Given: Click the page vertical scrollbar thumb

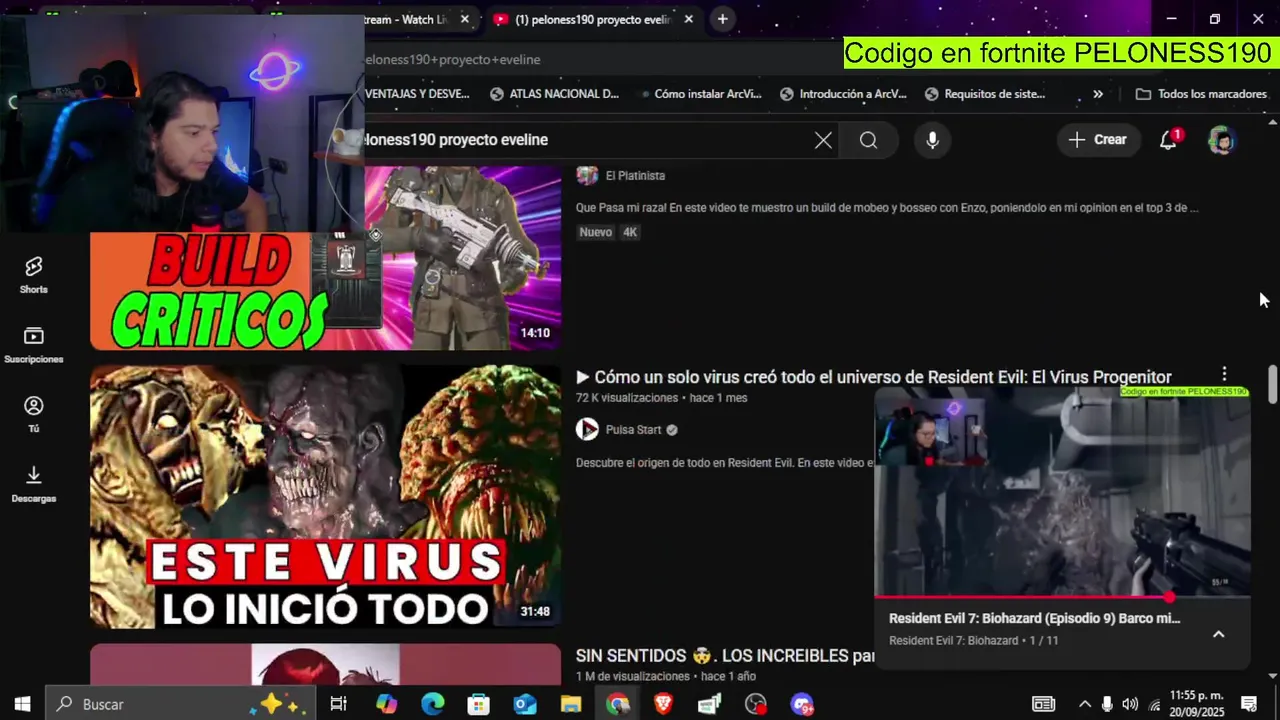Looking at the screenshot, I should click(x=1273, y=385).
